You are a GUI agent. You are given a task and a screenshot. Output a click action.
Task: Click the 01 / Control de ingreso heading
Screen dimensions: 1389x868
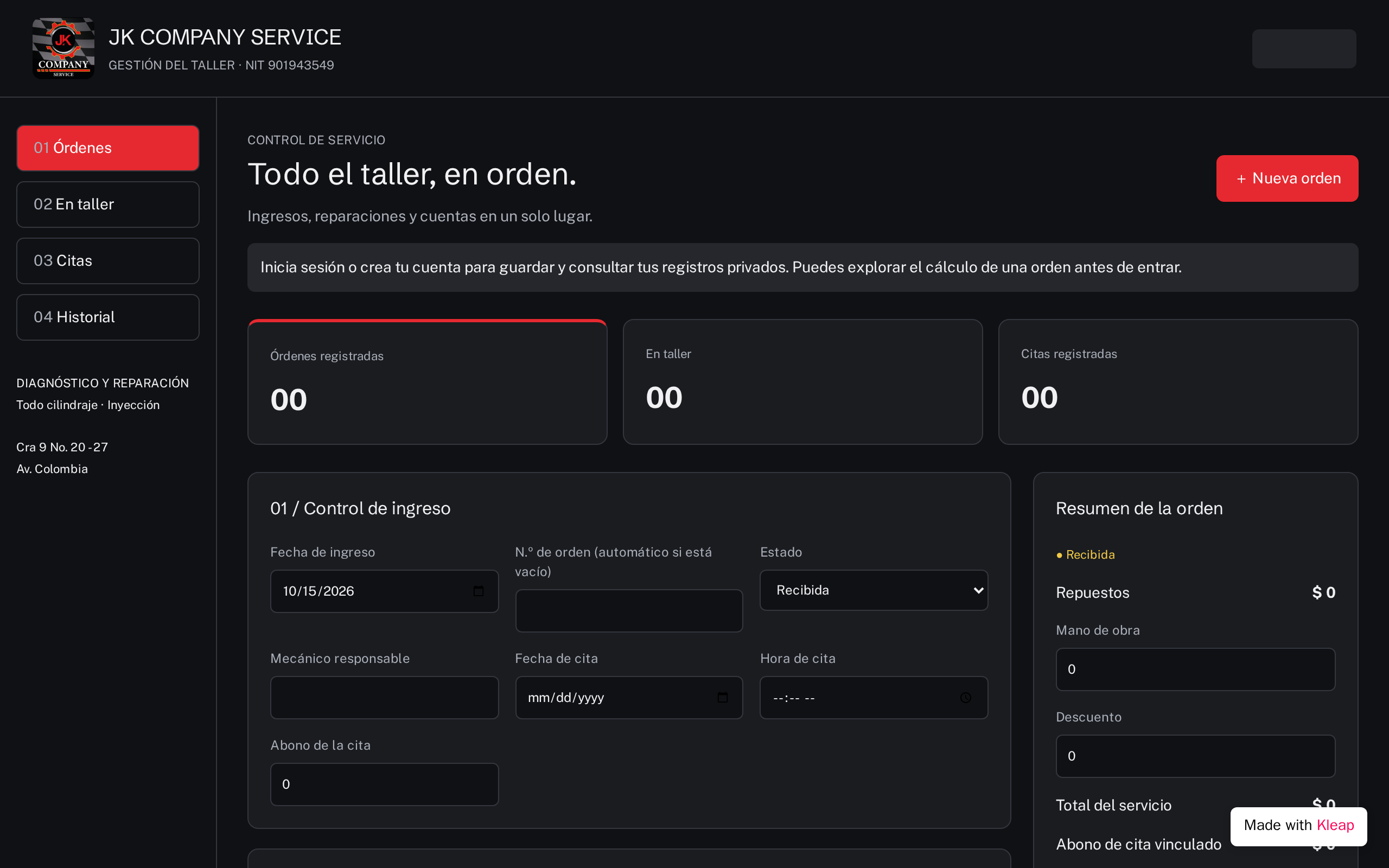[x=360, y=508]
